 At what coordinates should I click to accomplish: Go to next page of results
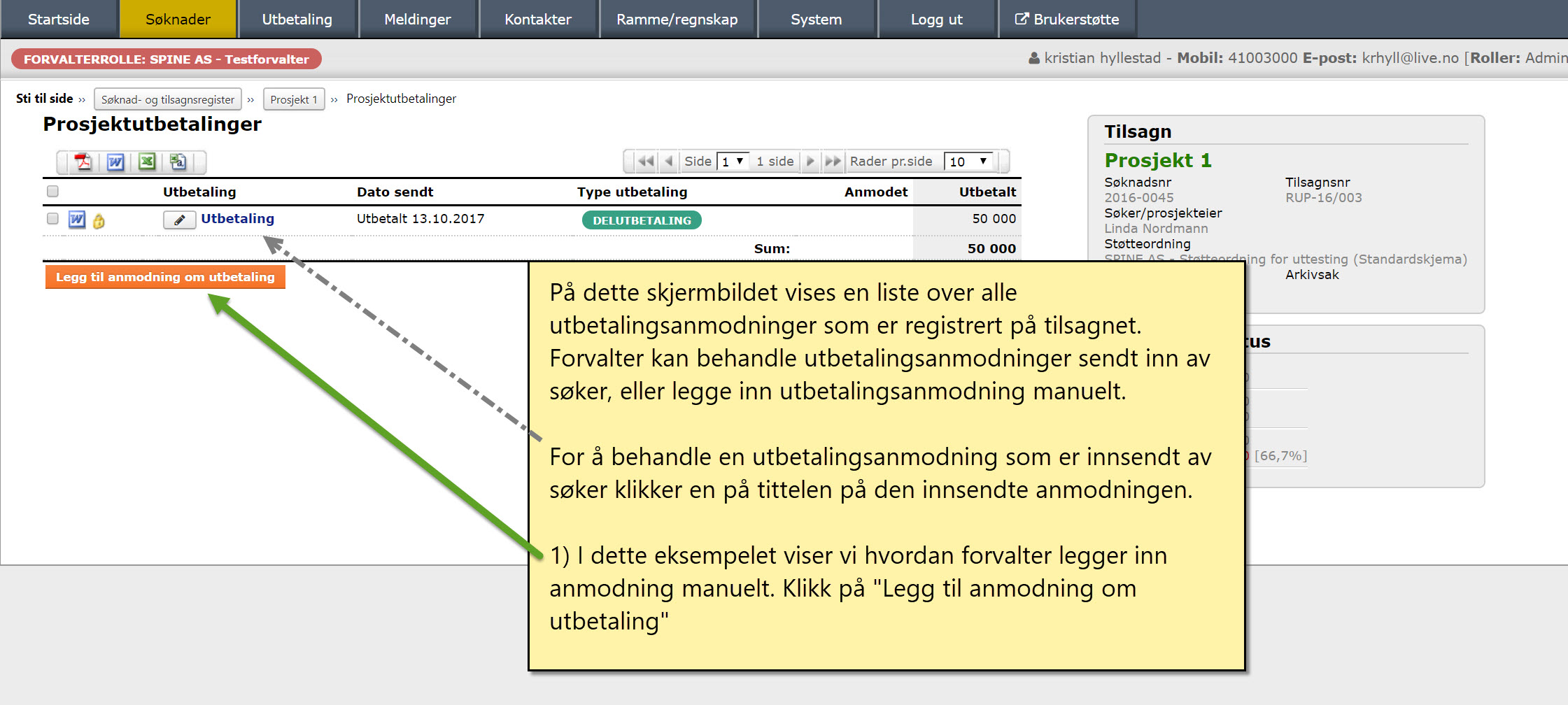pyautogui.click(x=810, y=162)
